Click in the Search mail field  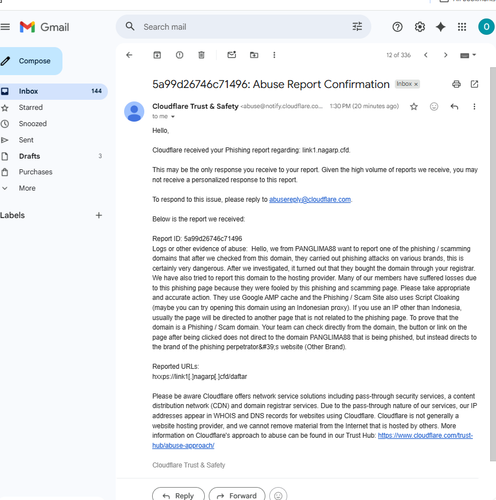point(243,27)
